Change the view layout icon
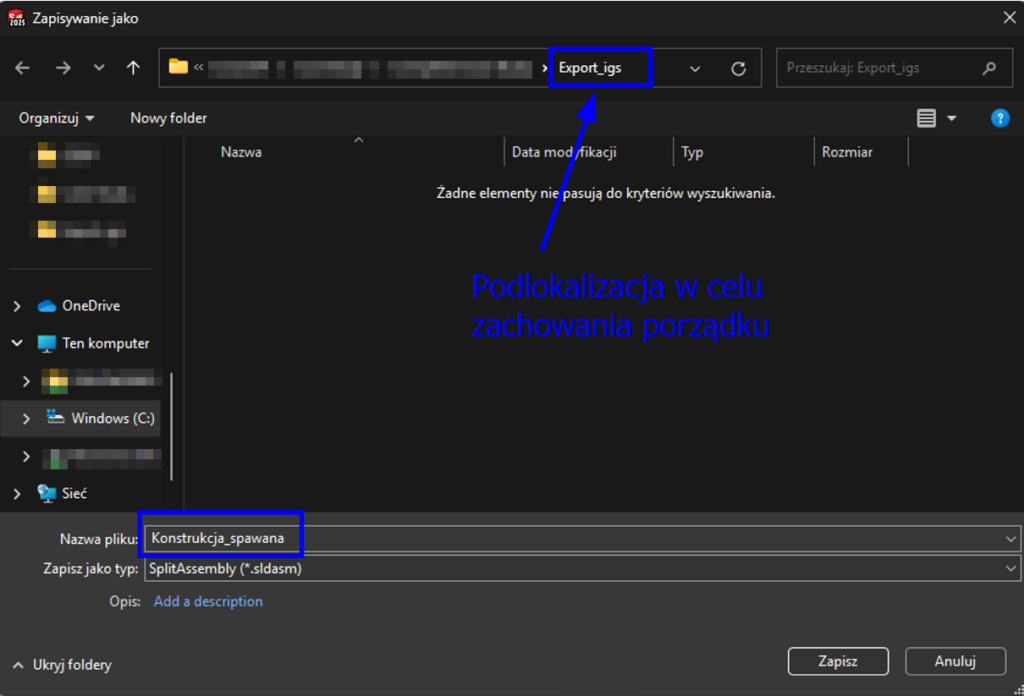Viewport: 1024px width, 696px height. click(927, 118)
